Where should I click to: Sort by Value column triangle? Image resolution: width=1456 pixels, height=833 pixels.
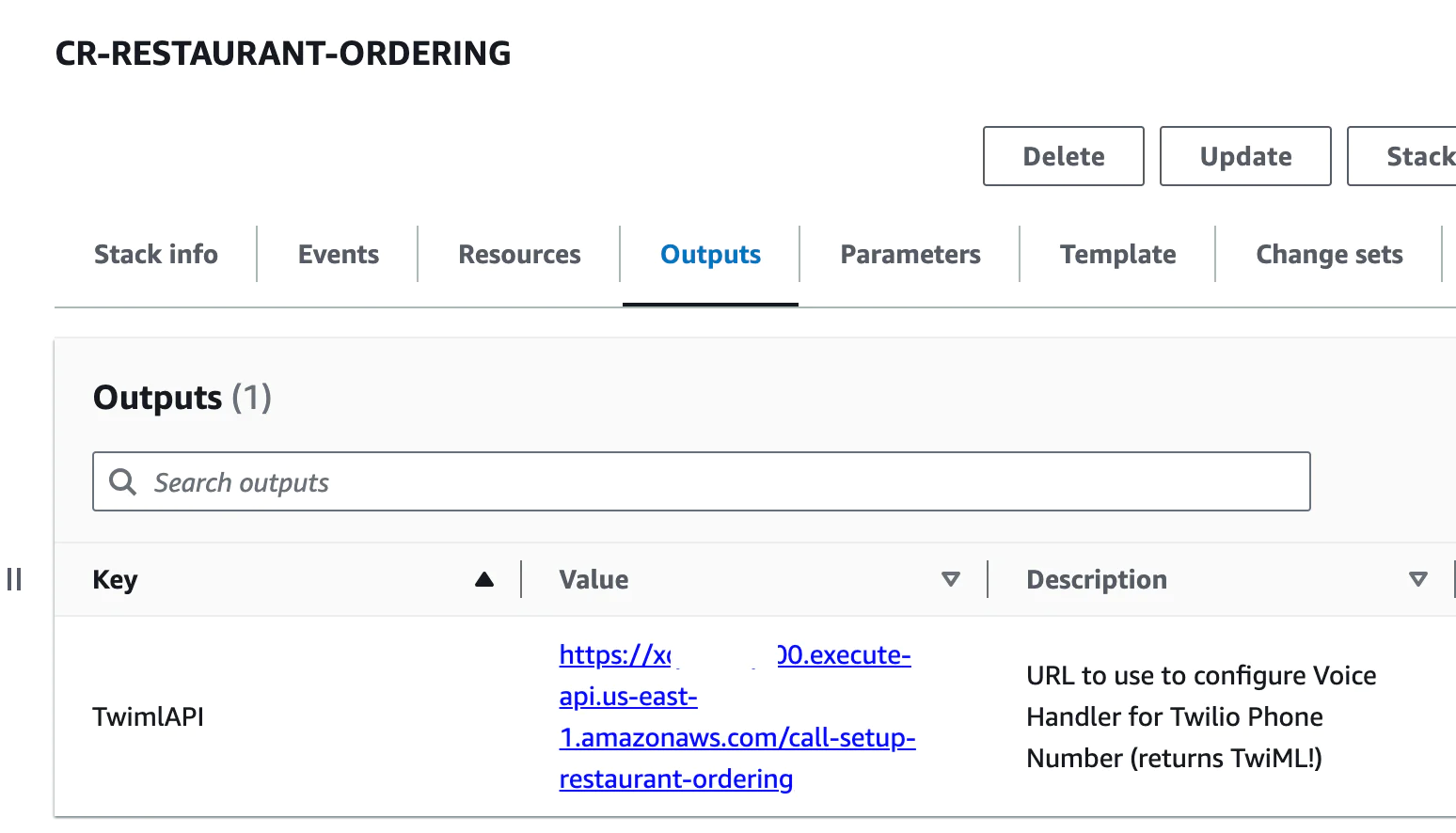951,579
